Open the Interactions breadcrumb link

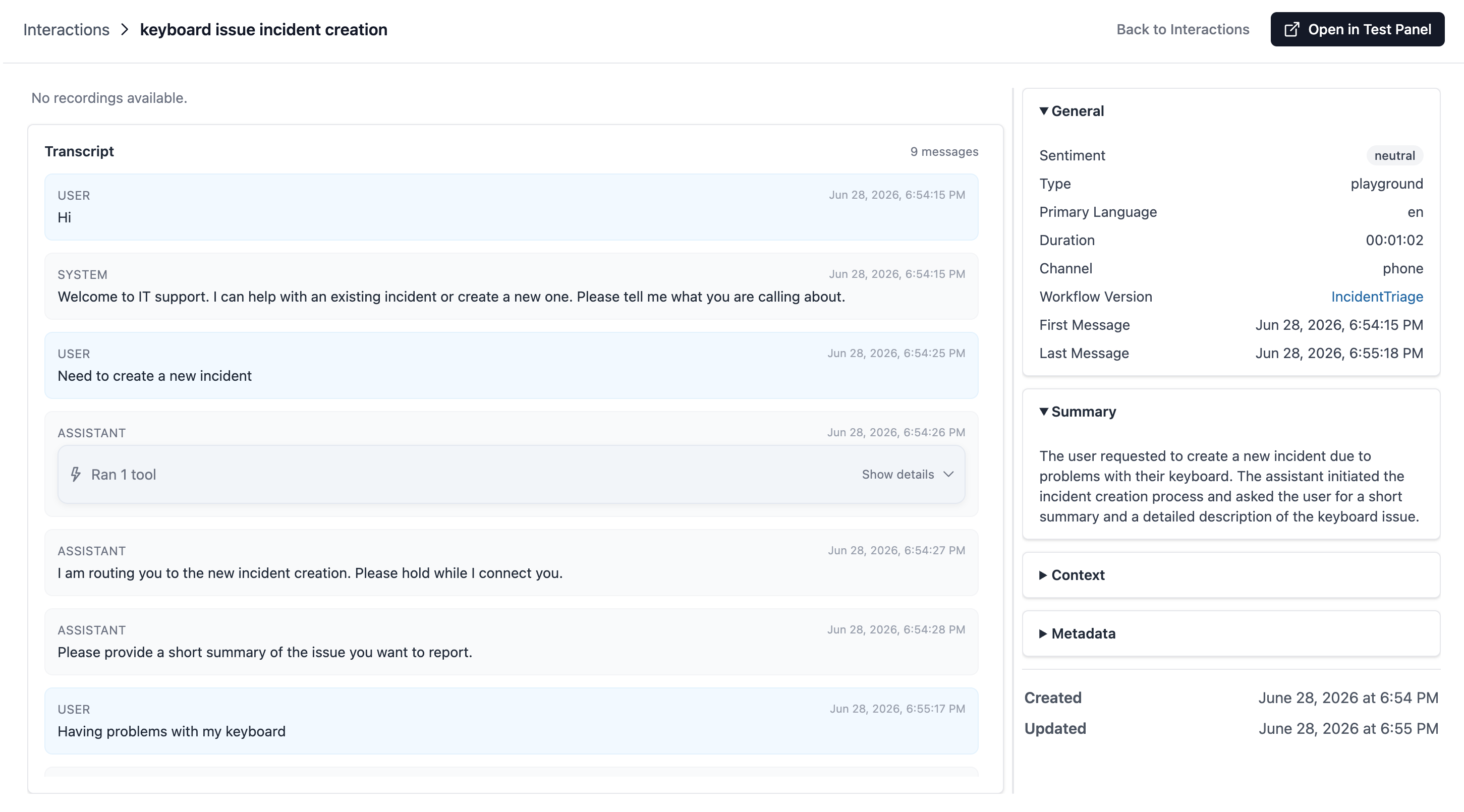67,30
